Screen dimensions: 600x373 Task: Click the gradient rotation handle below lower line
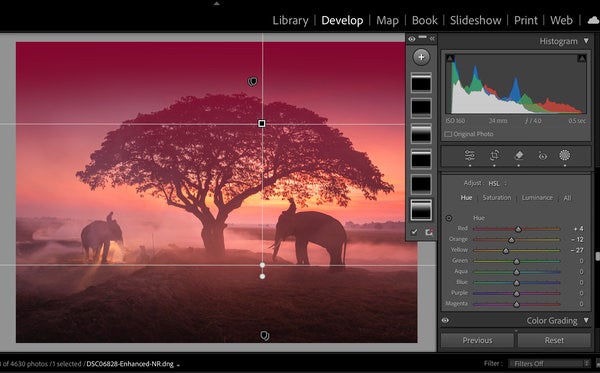click(x=262, y=276)
